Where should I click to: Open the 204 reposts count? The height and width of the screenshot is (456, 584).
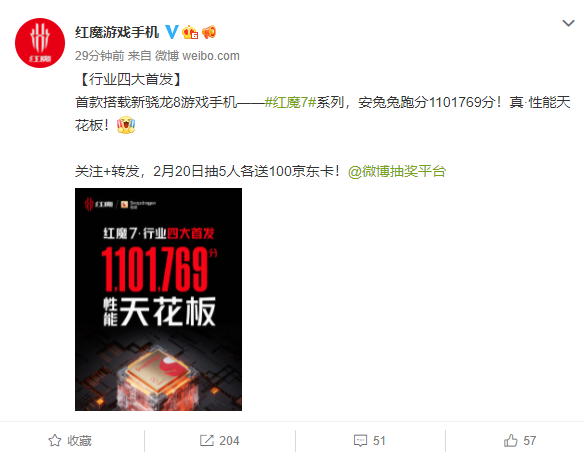[229, 441]
